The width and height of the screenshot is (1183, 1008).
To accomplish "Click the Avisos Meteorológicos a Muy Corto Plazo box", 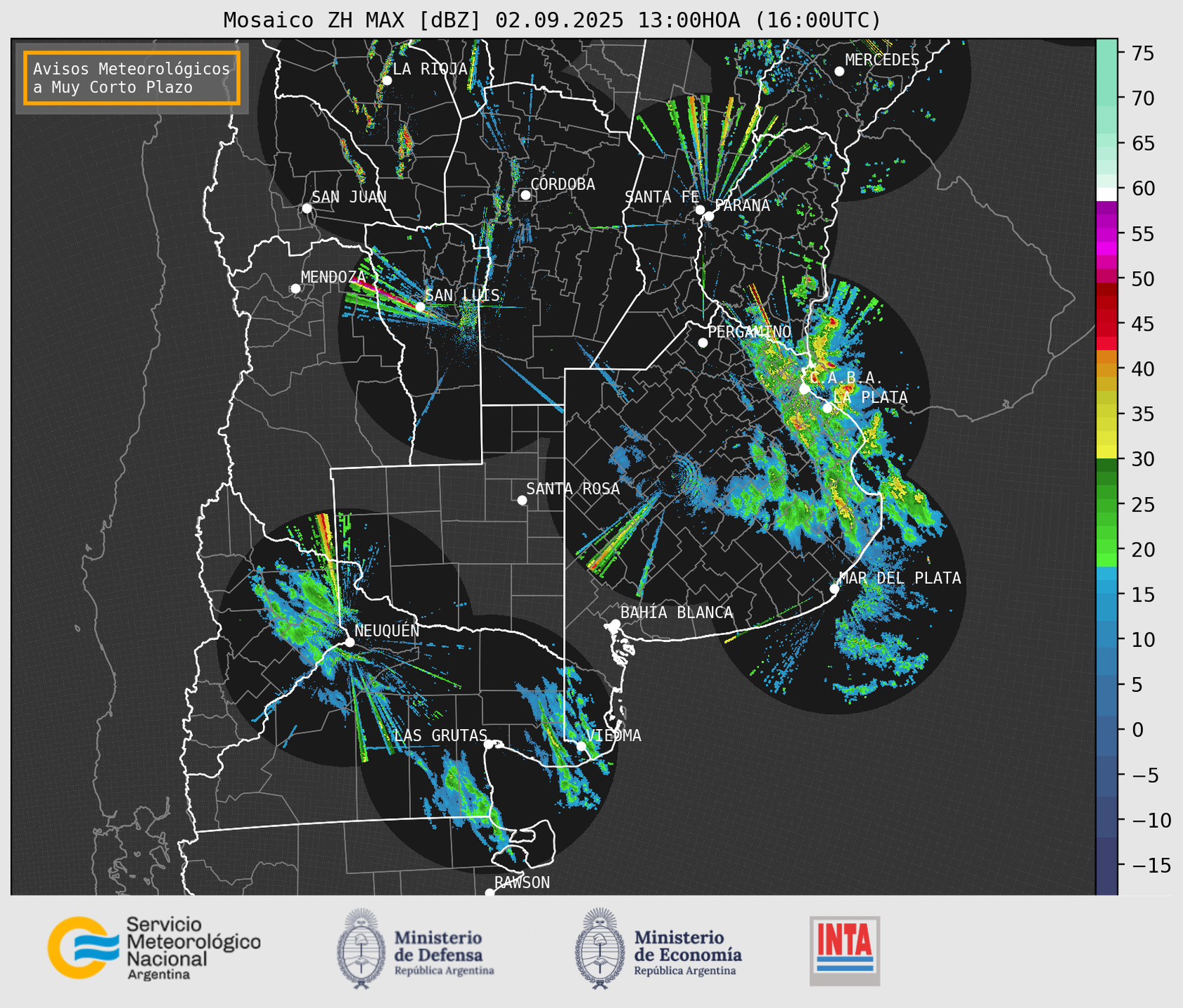I will (132, 78).
